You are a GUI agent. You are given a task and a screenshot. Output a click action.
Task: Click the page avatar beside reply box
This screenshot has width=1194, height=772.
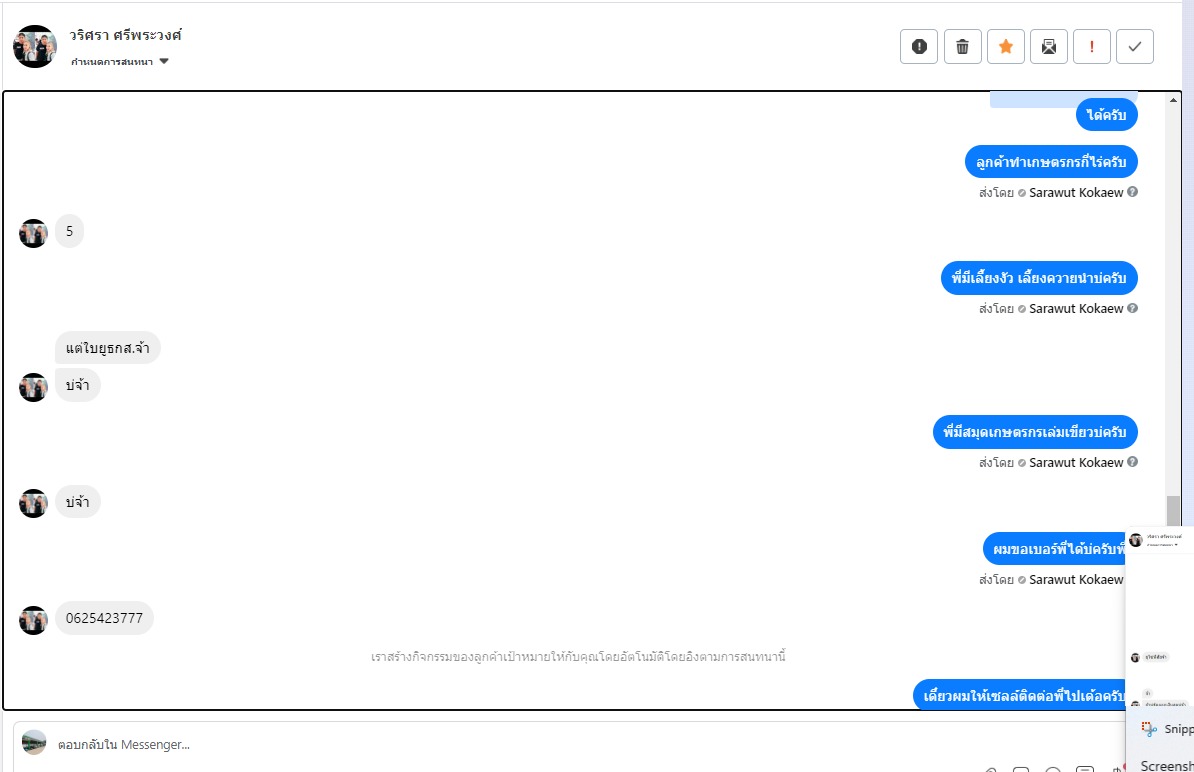34,743
